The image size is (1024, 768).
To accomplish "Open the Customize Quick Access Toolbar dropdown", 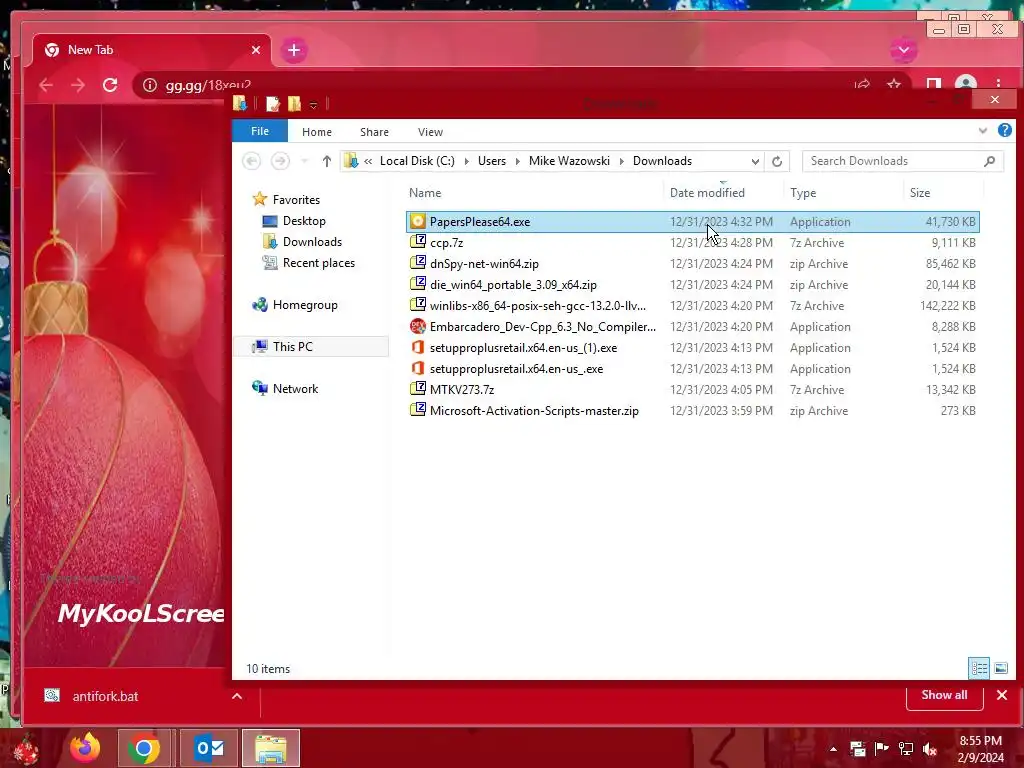I will pos(313,105).
